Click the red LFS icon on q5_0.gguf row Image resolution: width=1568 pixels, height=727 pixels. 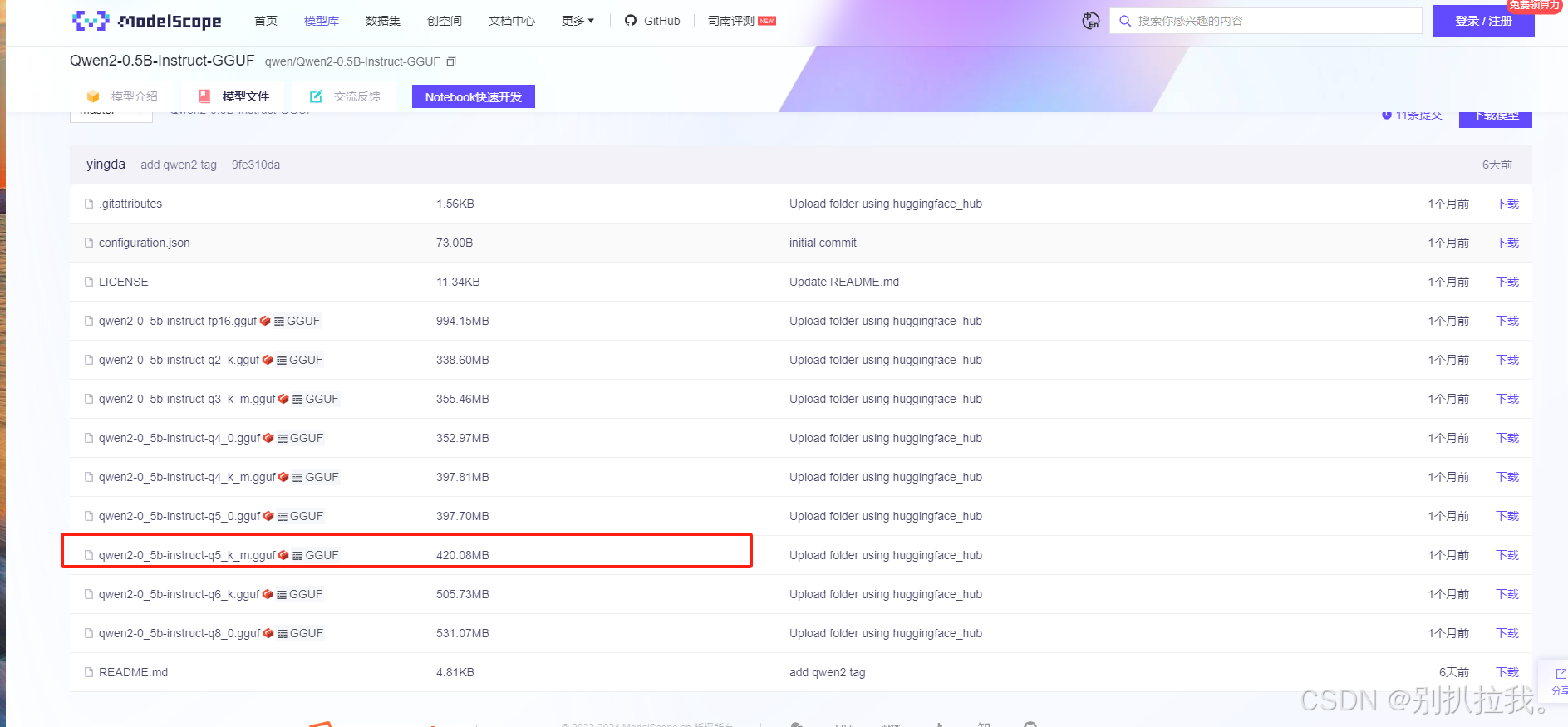(268, 516)
